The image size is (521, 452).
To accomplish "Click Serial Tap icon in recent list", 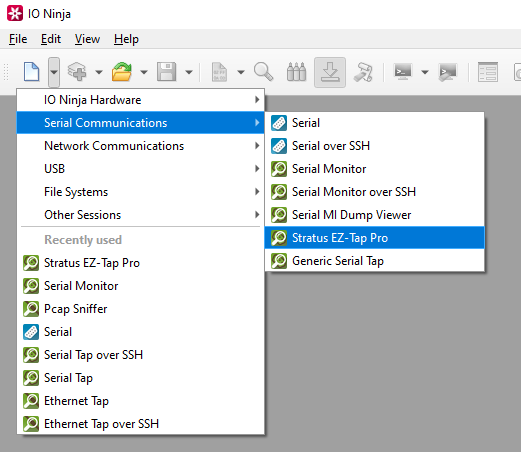I will tap(31, 378).
